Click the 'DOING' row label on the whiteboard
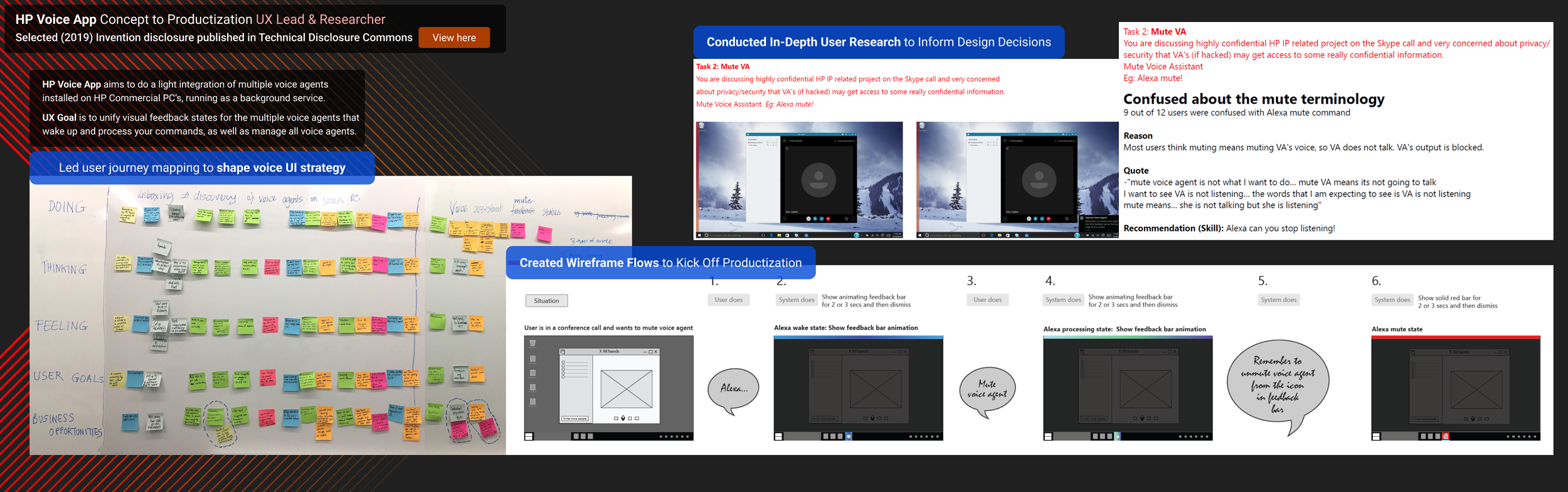The width and height of the screenshot is (1568, 492). [x=67, y=206]
